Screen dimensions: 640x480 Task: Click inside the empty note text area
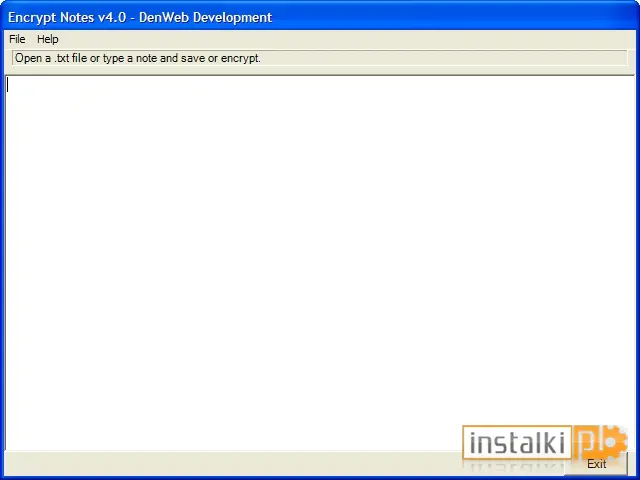pyautogui.click(x=320, y=263)
